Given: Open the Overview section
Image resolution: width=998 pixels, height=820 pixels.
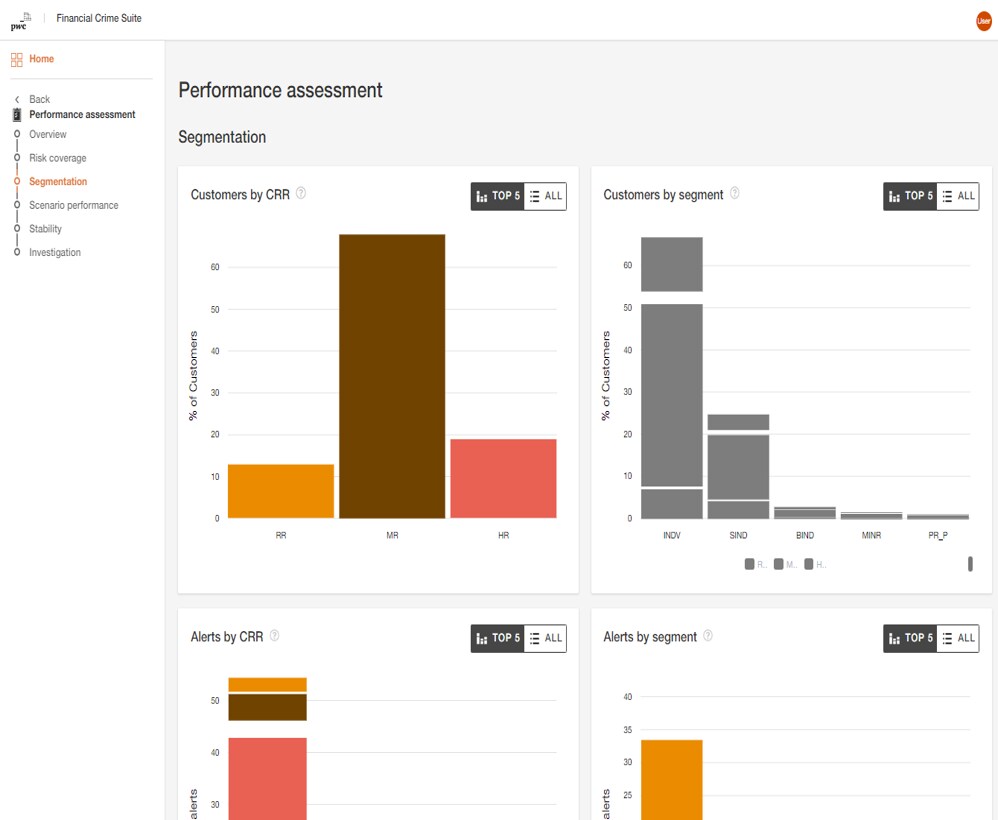Looking at the screenshot, I should [x=48, y=135].
